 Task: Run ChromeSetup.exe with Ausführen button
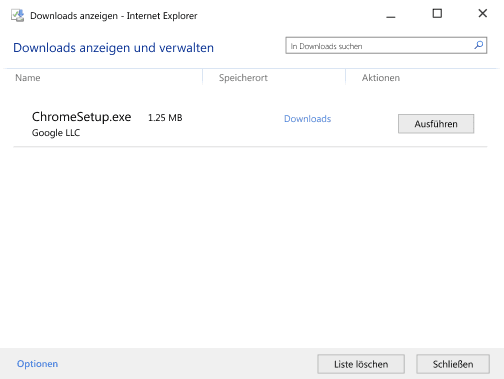pos(436,124)
